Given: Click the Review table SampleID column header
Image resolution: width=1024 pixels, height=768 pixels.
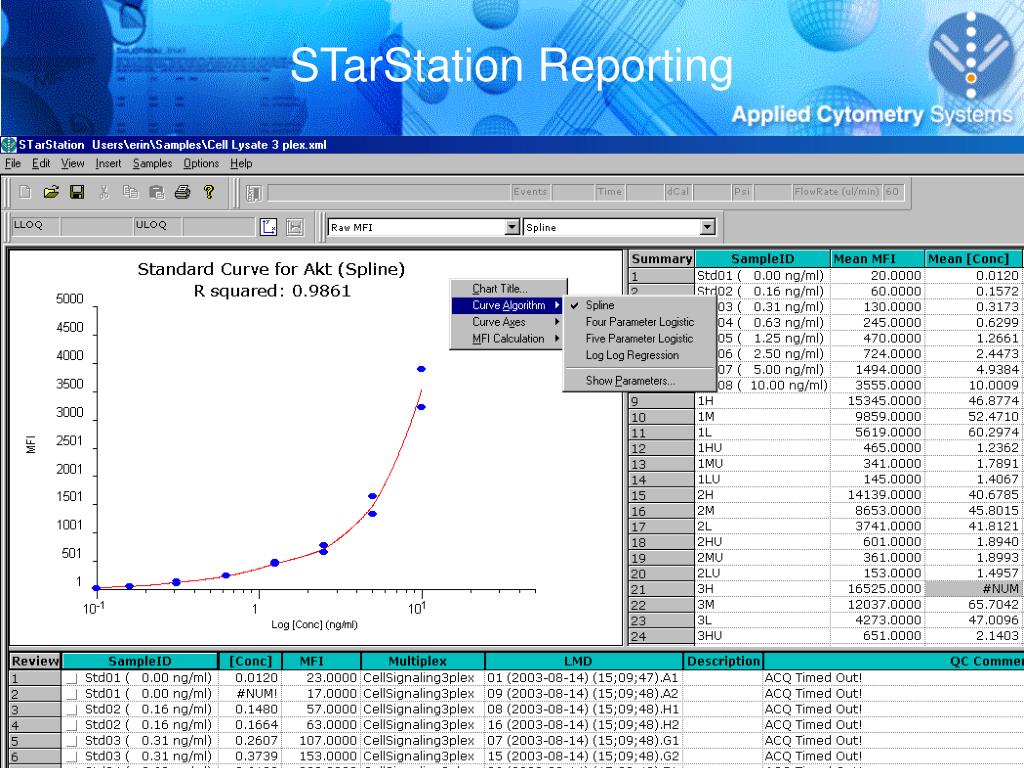Looking at the screenshot, I should (x=140, y=661).
